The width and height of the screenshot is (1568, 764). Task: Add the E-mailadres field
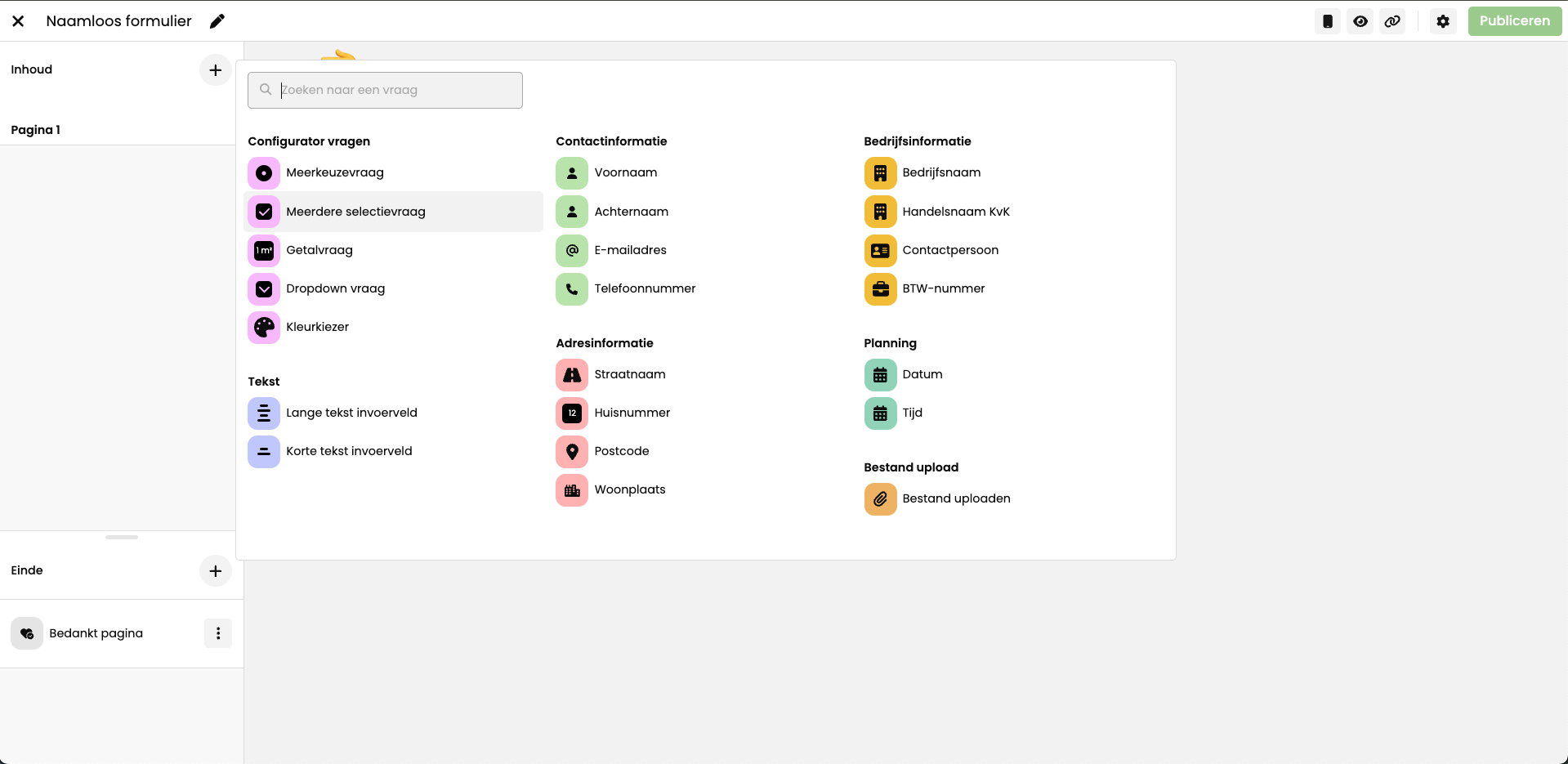[x=629, y=250]
